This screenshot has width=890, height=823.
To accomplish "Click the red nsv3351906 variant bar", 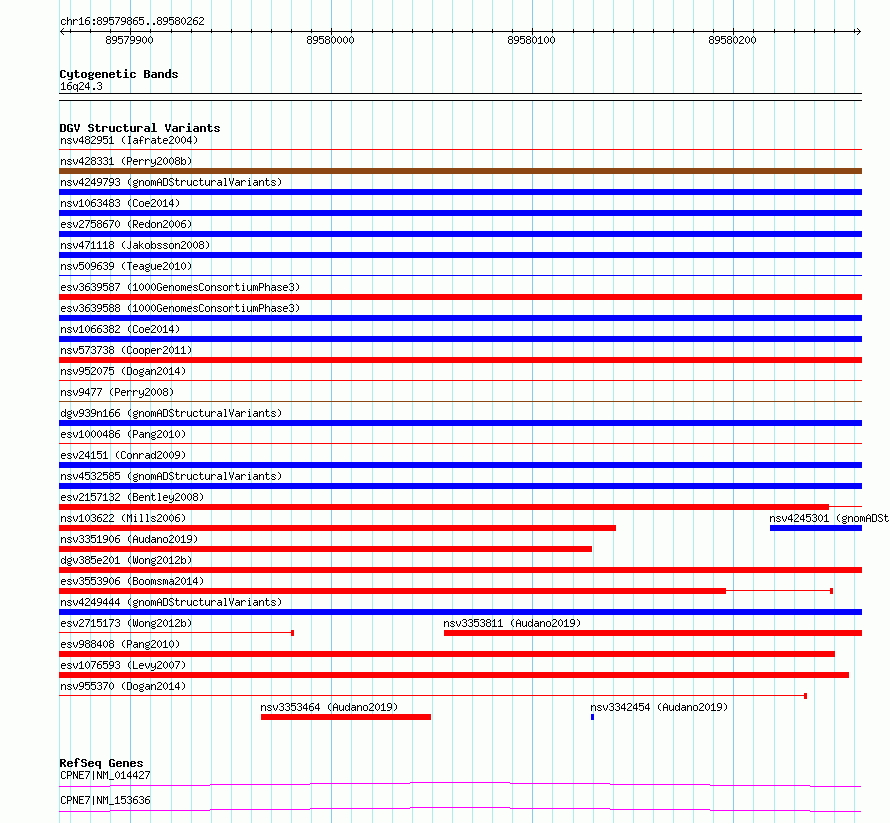I will (x=326, y=549).
